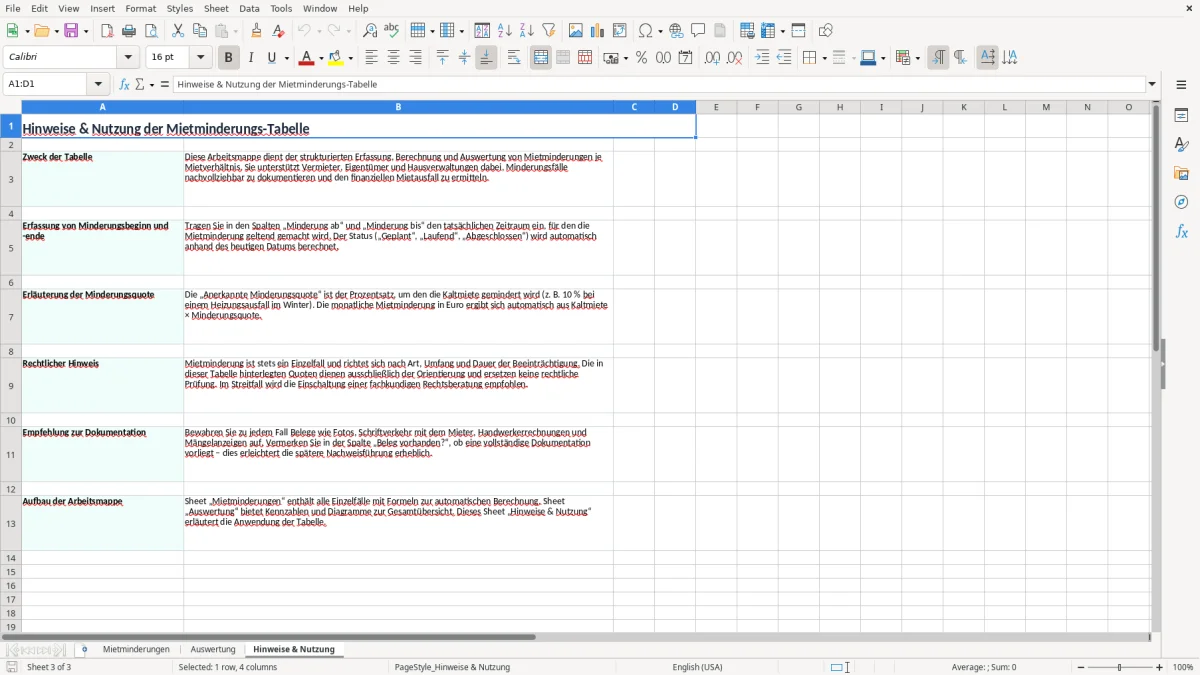1200x675 pixels.
Task: Toggle Align Left
Action: (x=371, y=58)
